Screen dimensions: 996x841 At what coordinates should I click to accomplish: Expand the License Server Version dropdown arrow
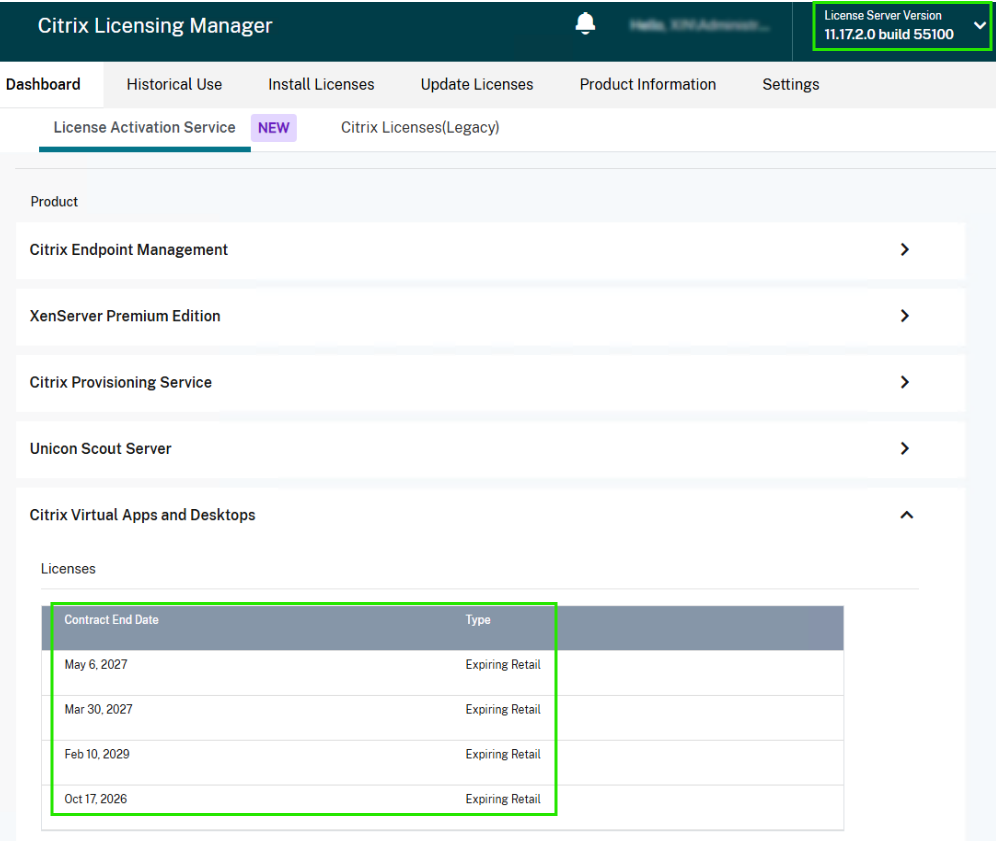pos(980,25)
